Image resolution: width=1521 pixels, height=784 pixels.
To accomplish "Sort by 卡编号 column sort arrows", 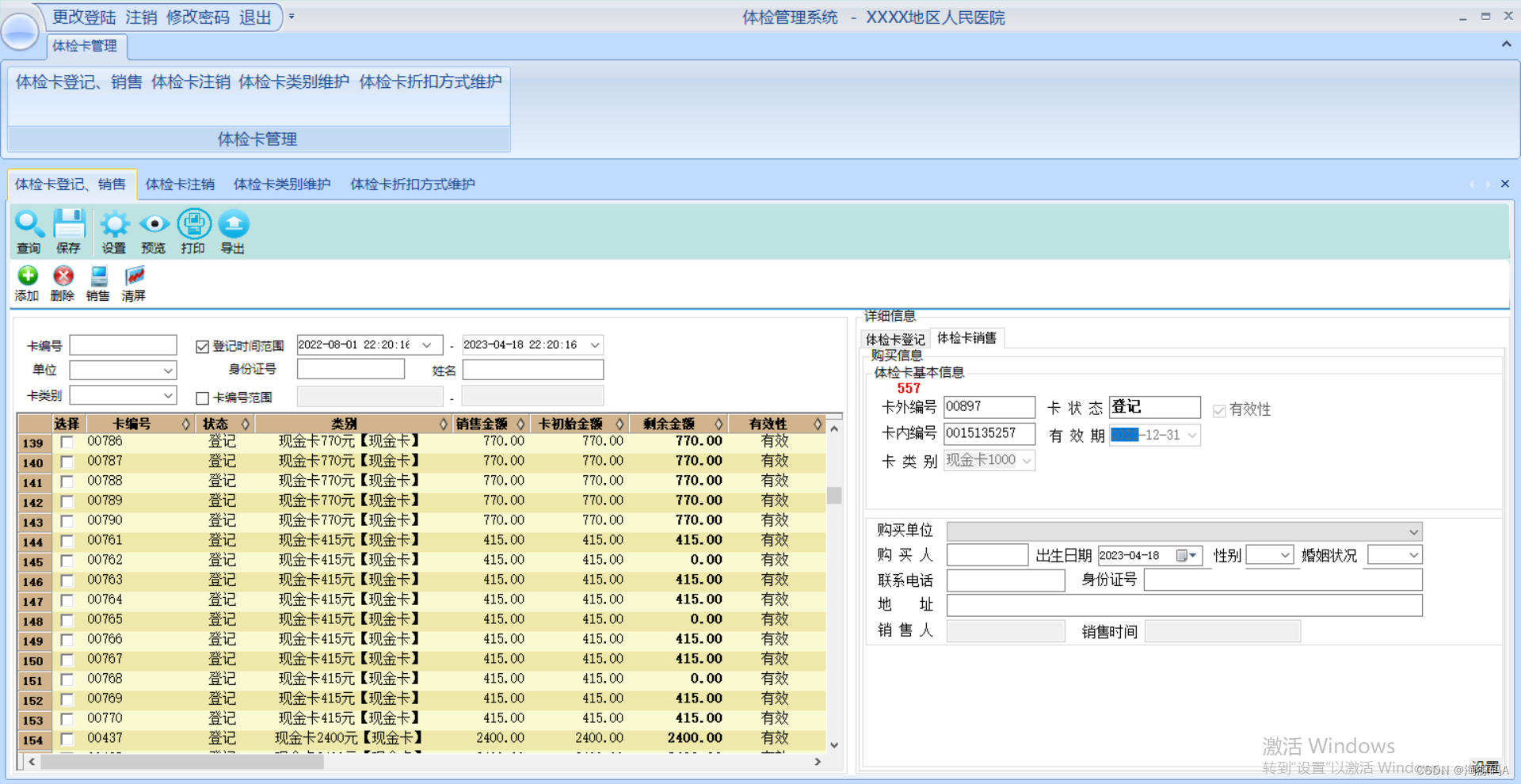I will (x=186, y=424).
